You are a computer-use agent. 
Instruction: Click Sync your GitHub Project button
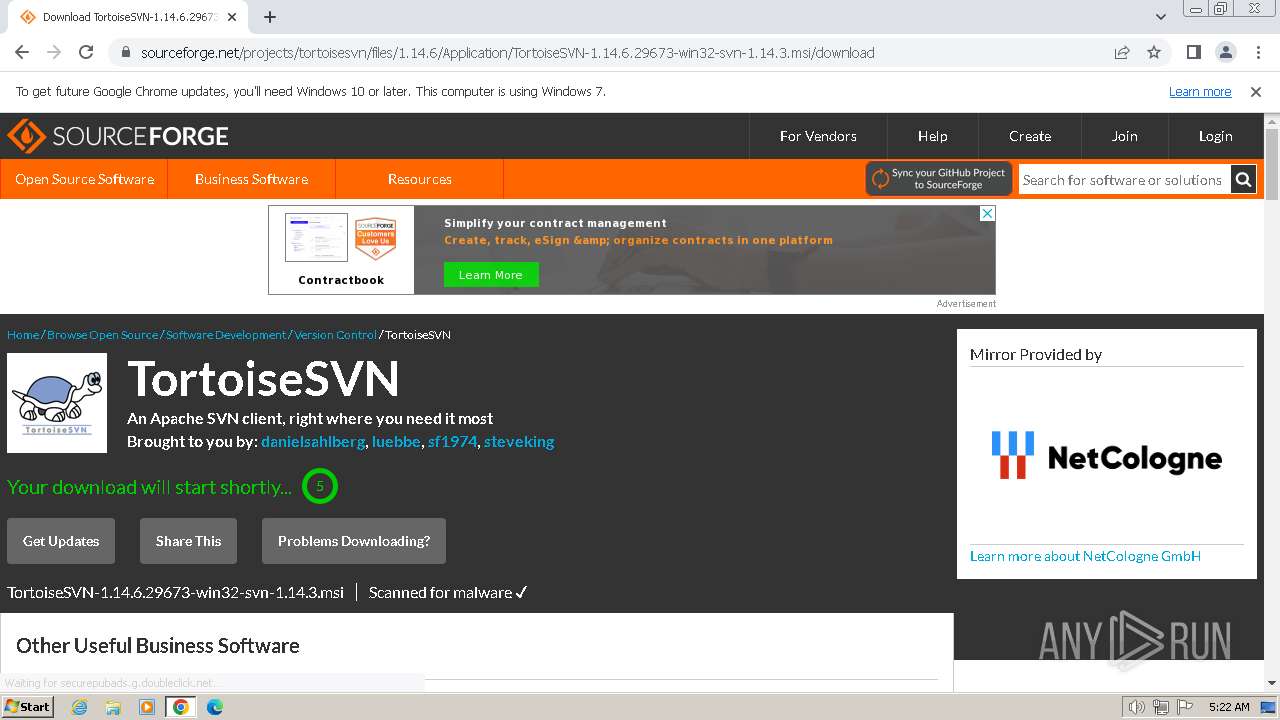pyautogui.click(x=939, y=179)
